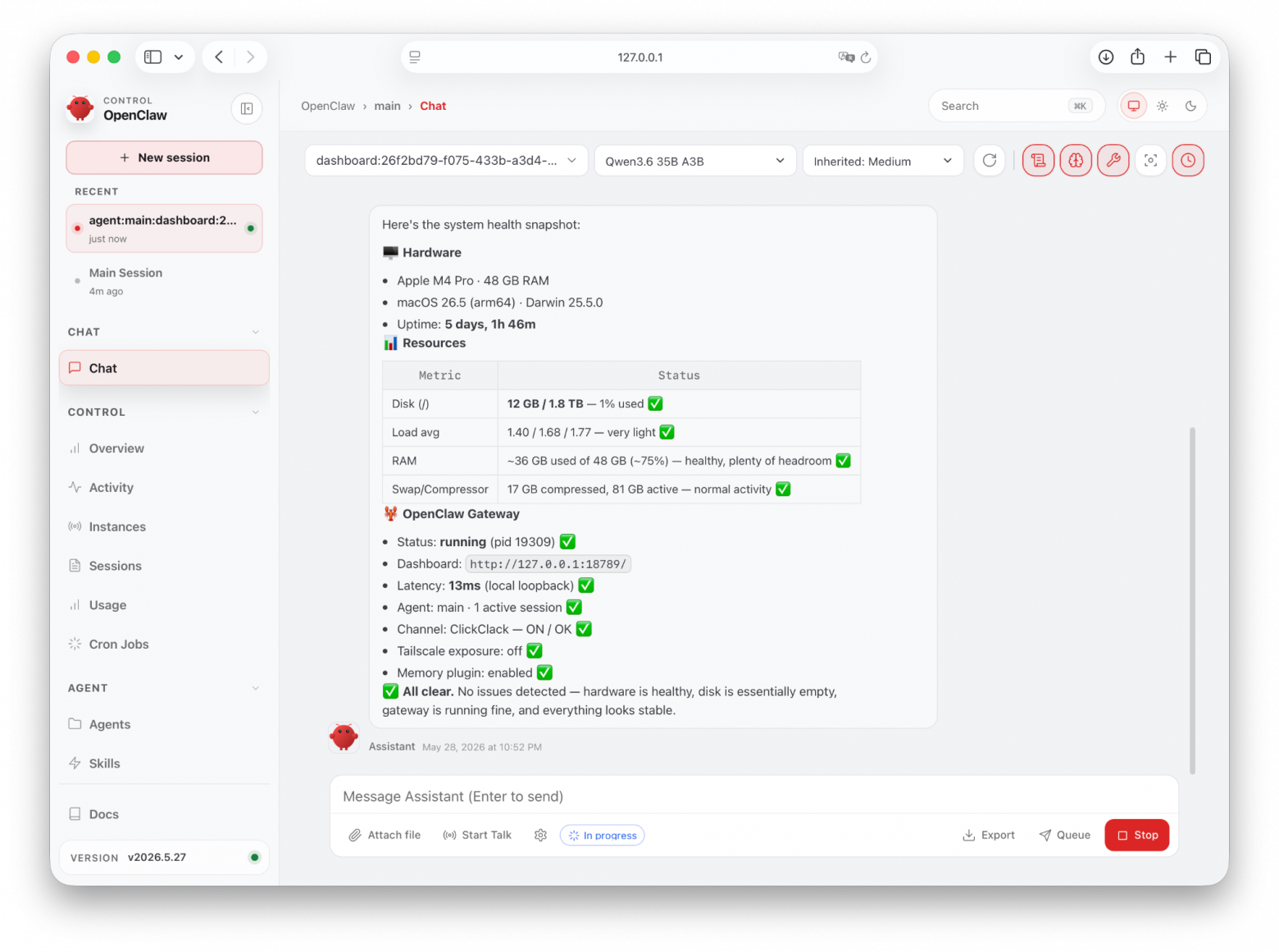
Task: Click the chat vertical scrollbar
Action: [x=1192, y=600]
